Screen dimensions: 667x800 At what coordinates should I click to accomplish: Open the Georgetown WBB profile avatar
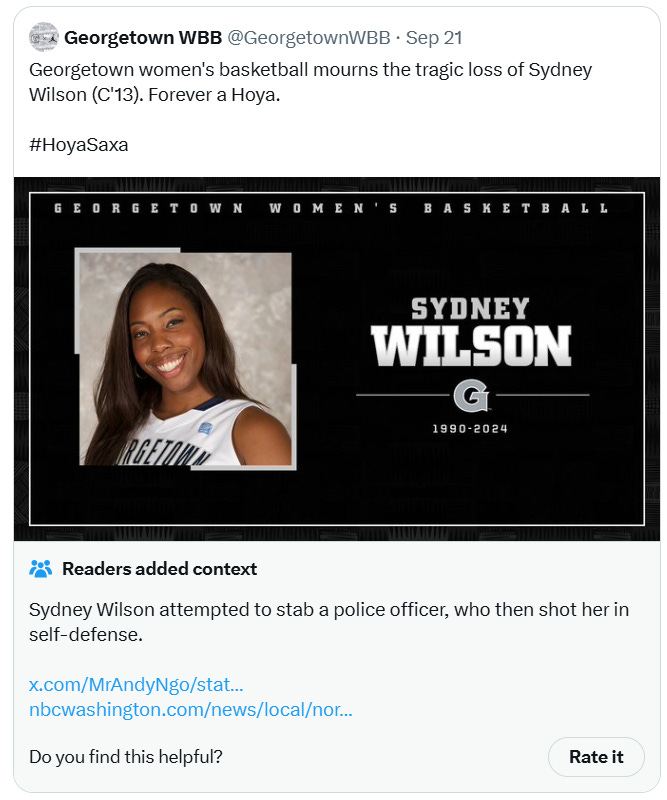(x=43, y=37)
